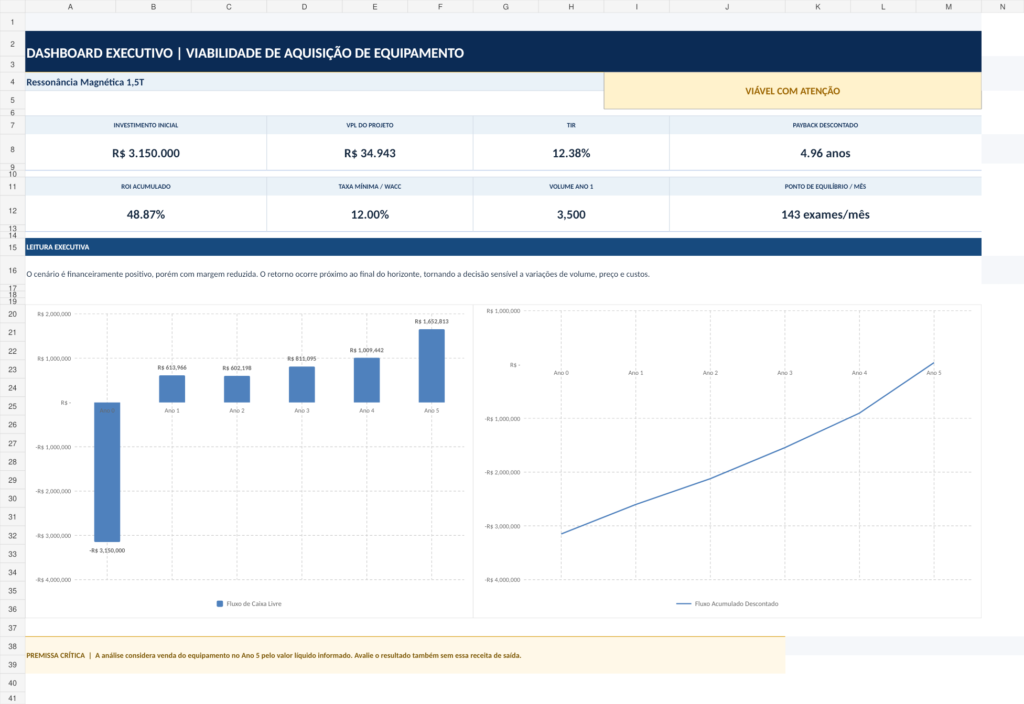Select the payback 4.96 anos cell
The height and width of the screenshot is (704, 1024).
(x=825, y=153)
